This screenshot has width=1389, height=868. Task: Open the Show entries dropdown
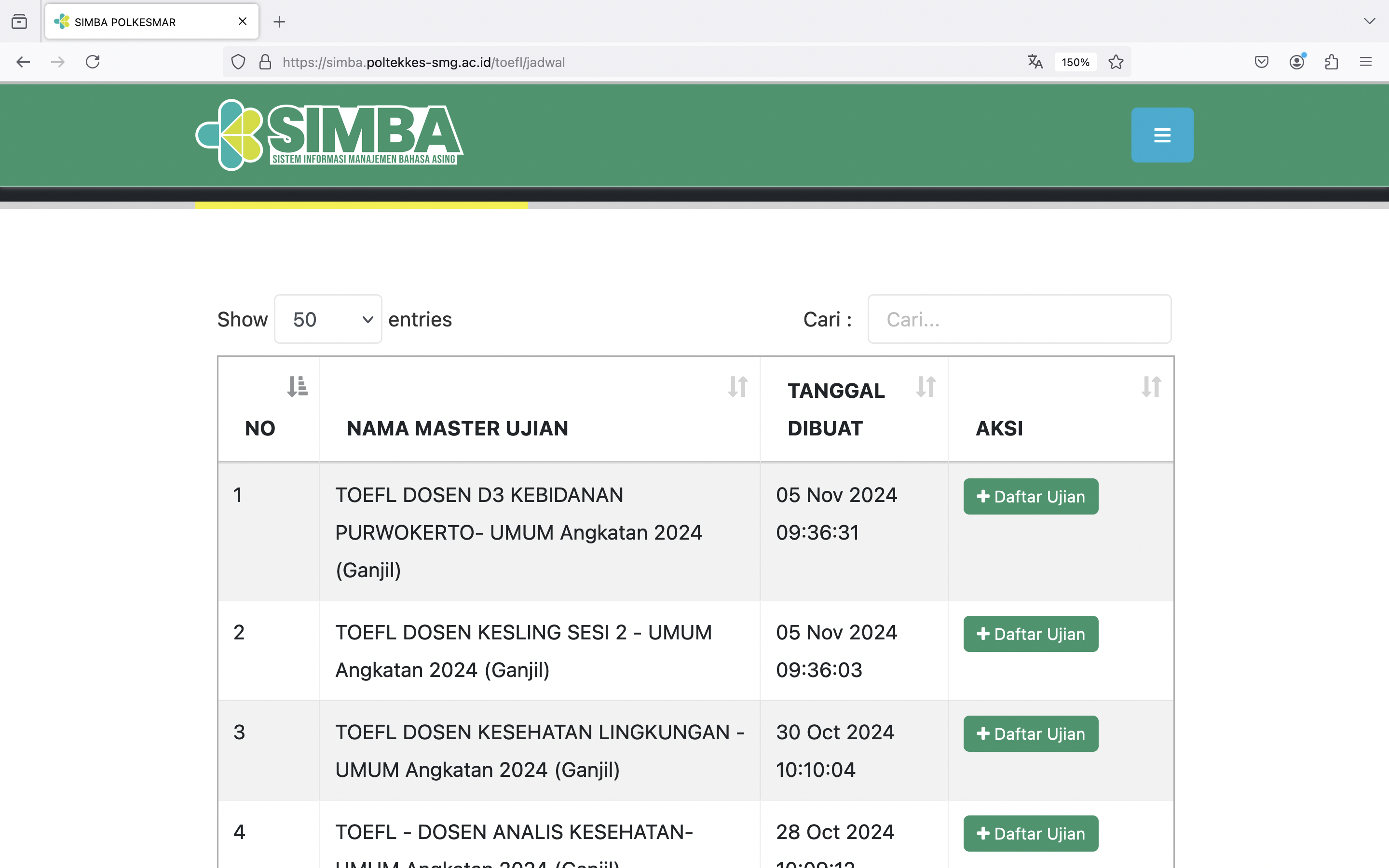[x=328, y=319]
